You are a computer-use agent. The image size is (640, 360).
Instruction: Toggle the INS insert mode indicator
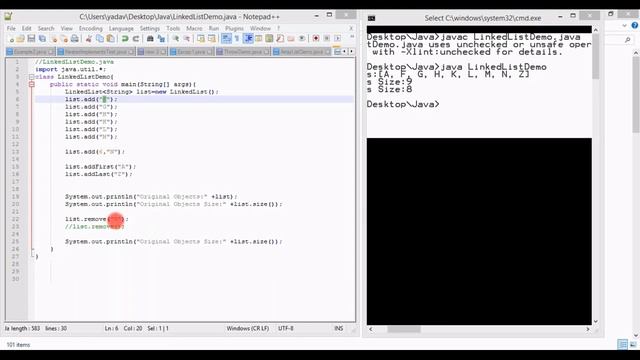(x=339, y=328)
